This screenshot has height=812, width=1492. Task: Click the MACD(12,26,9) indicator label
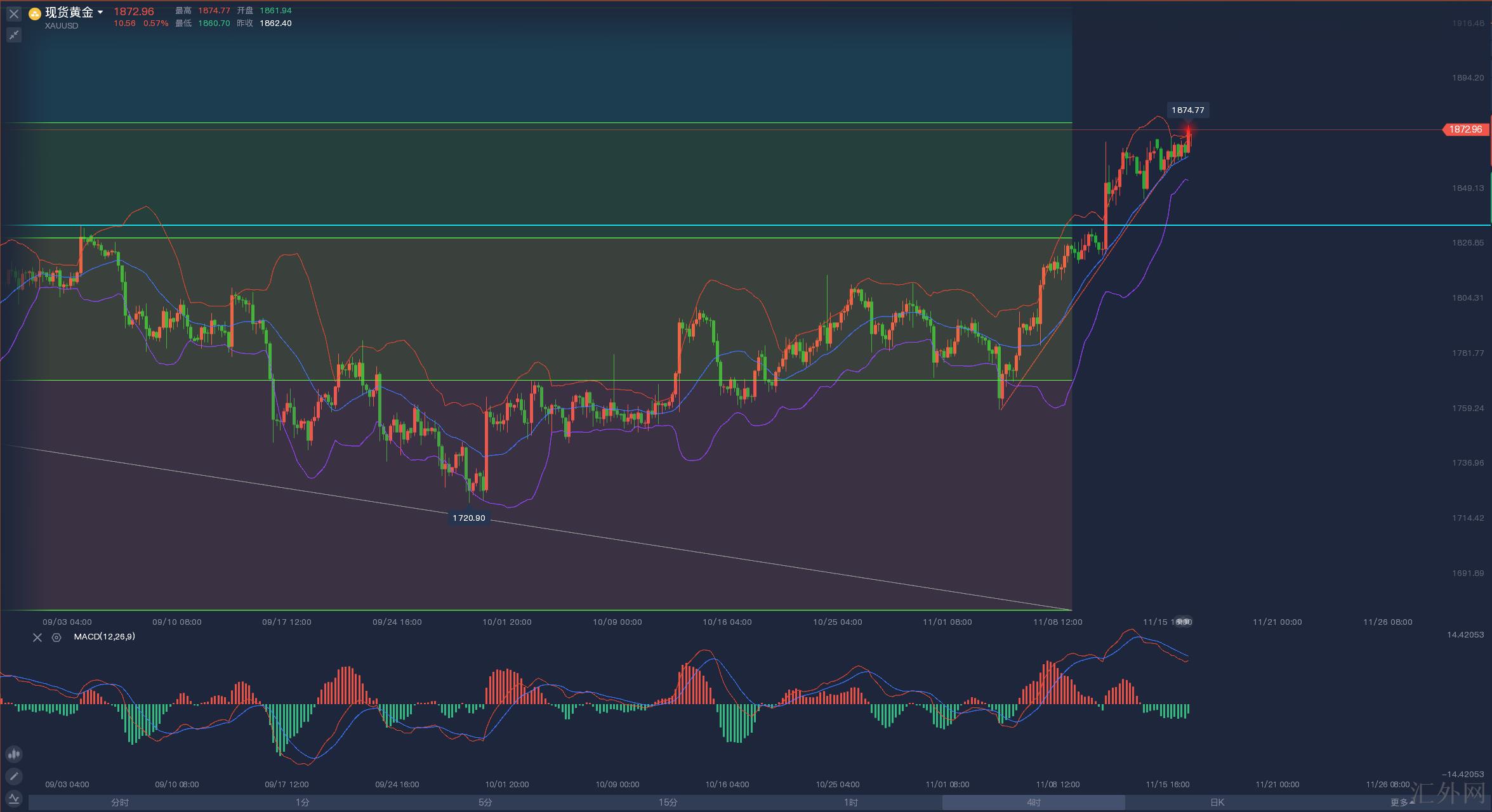(x=104, y=636)
